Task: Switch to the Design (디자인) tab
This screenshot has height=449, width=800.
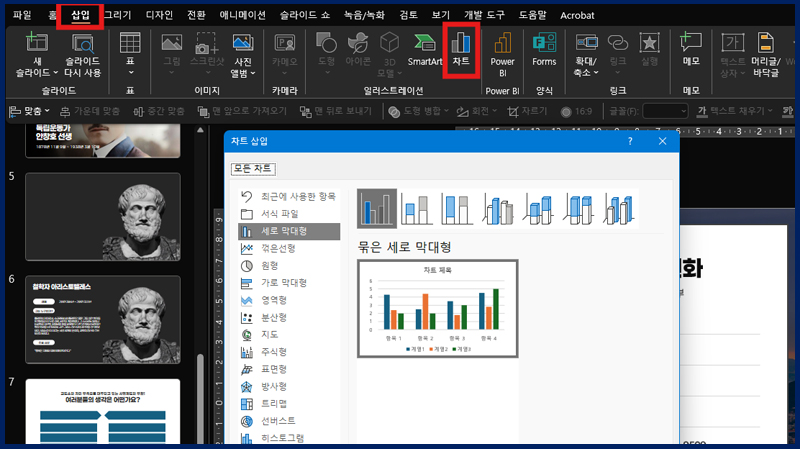Action: tap(159, 15)
